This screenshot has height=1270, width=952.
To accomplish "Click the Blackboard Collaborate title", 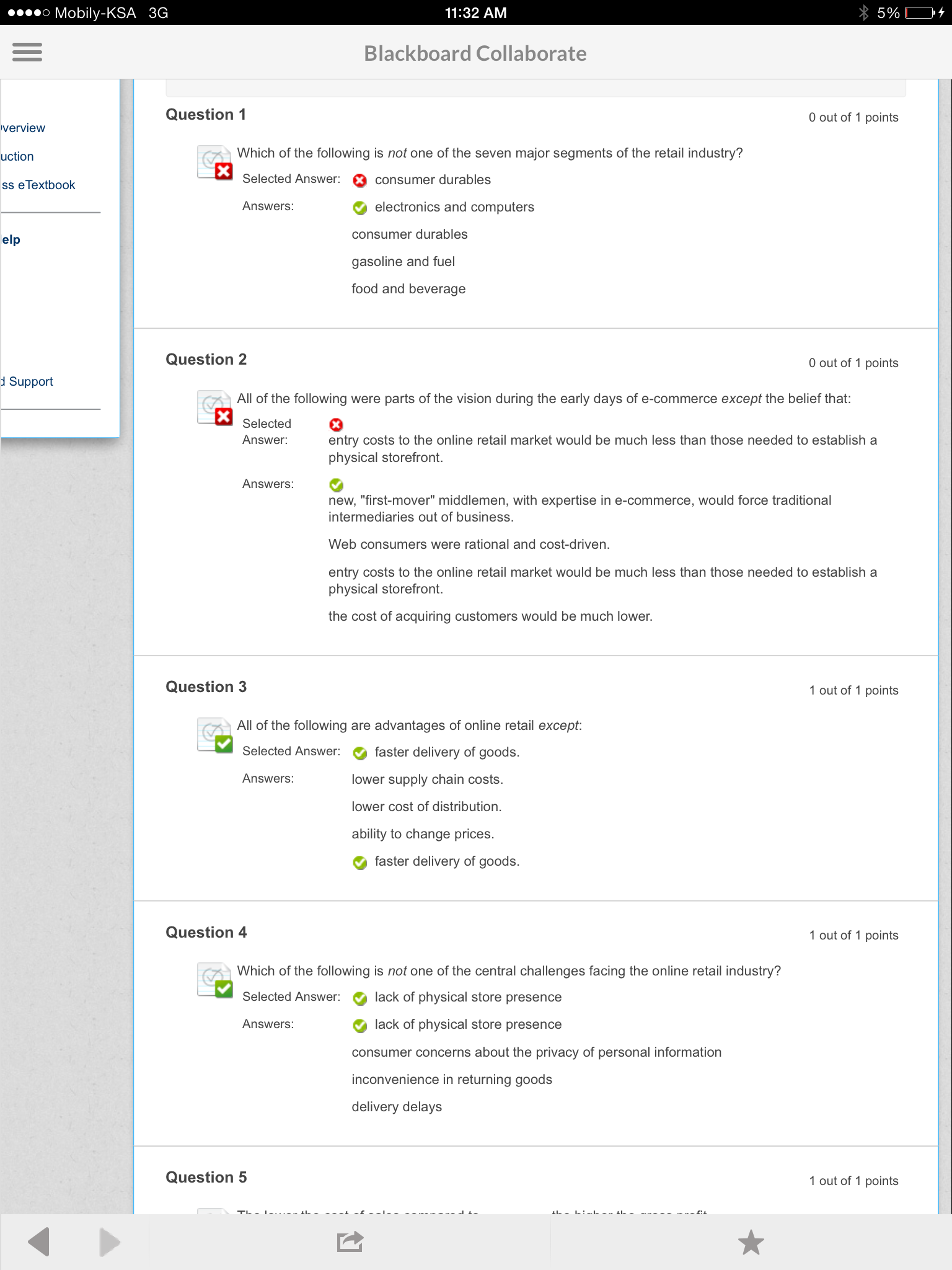I will click(x=475, y=53).
